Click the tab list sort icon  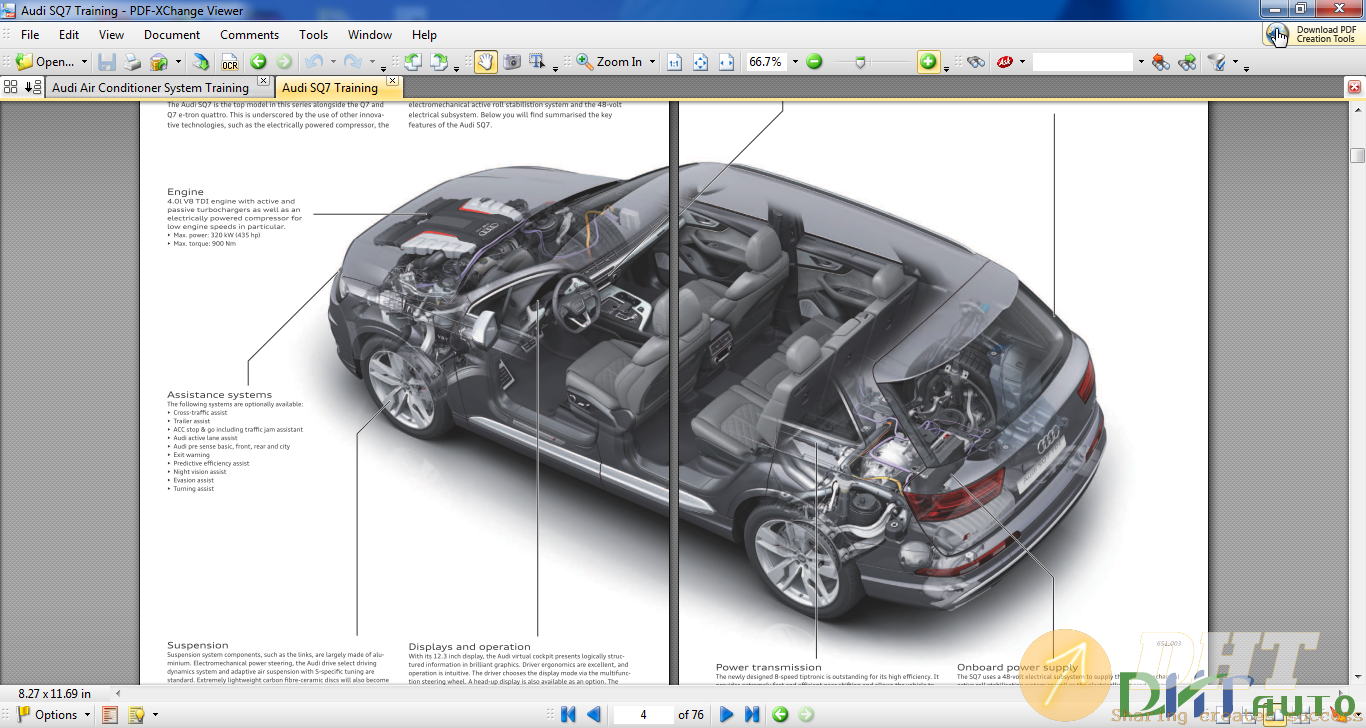point(33,87)
